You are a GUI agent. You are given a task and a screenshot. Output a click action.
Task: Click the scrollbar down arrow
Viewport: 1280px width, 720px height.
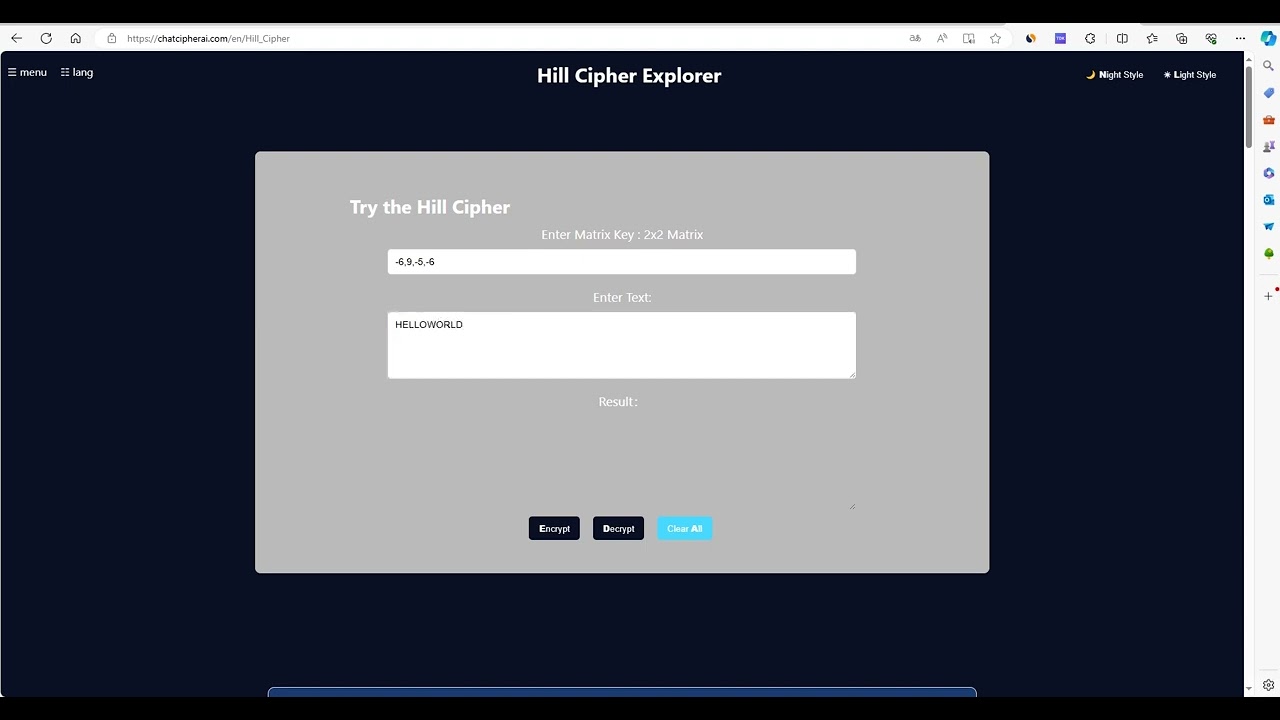(x=1249, y=689)
